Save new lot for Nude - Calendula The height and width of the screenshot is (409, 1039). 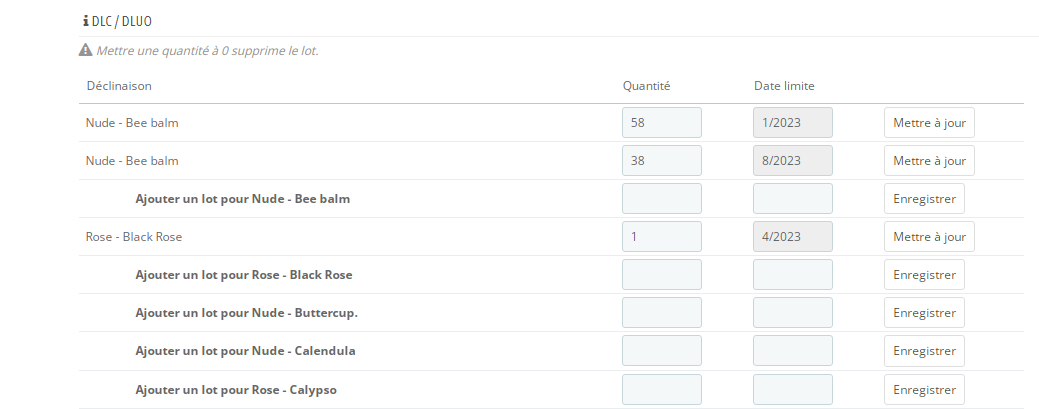pyautogui.click(x=924, y=351)
